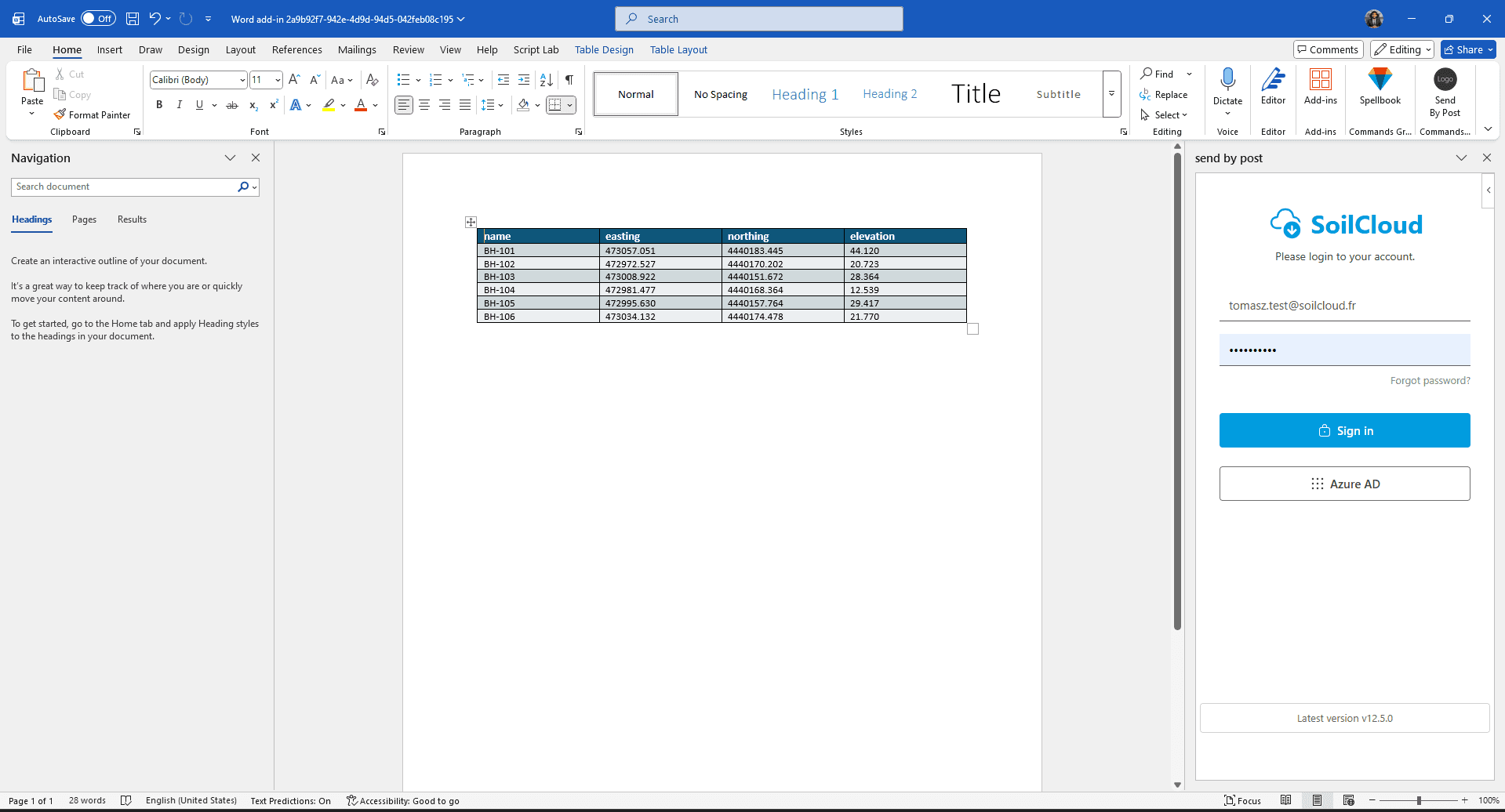The height and width of the screenshot is (812, 1505).
Task: Click the font color red swatch
Action: pyautogui.click(x=361, y=105)
